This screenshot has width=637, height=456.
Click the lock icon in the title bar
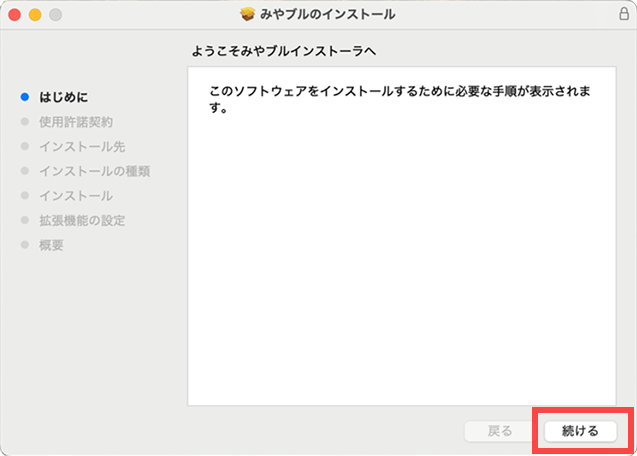[x=624, y=15]
